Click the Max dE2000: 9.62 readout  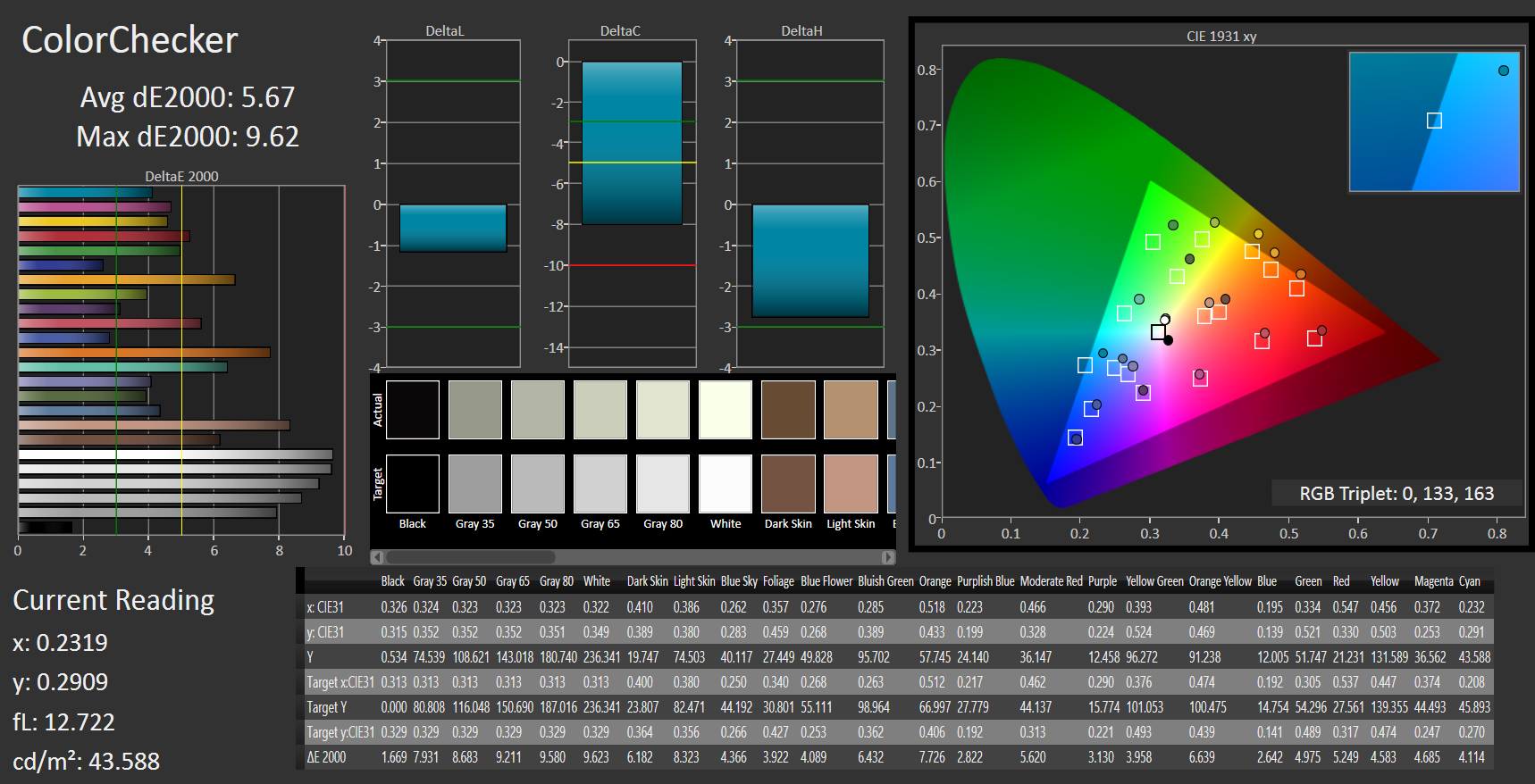(x=188, y=137)
